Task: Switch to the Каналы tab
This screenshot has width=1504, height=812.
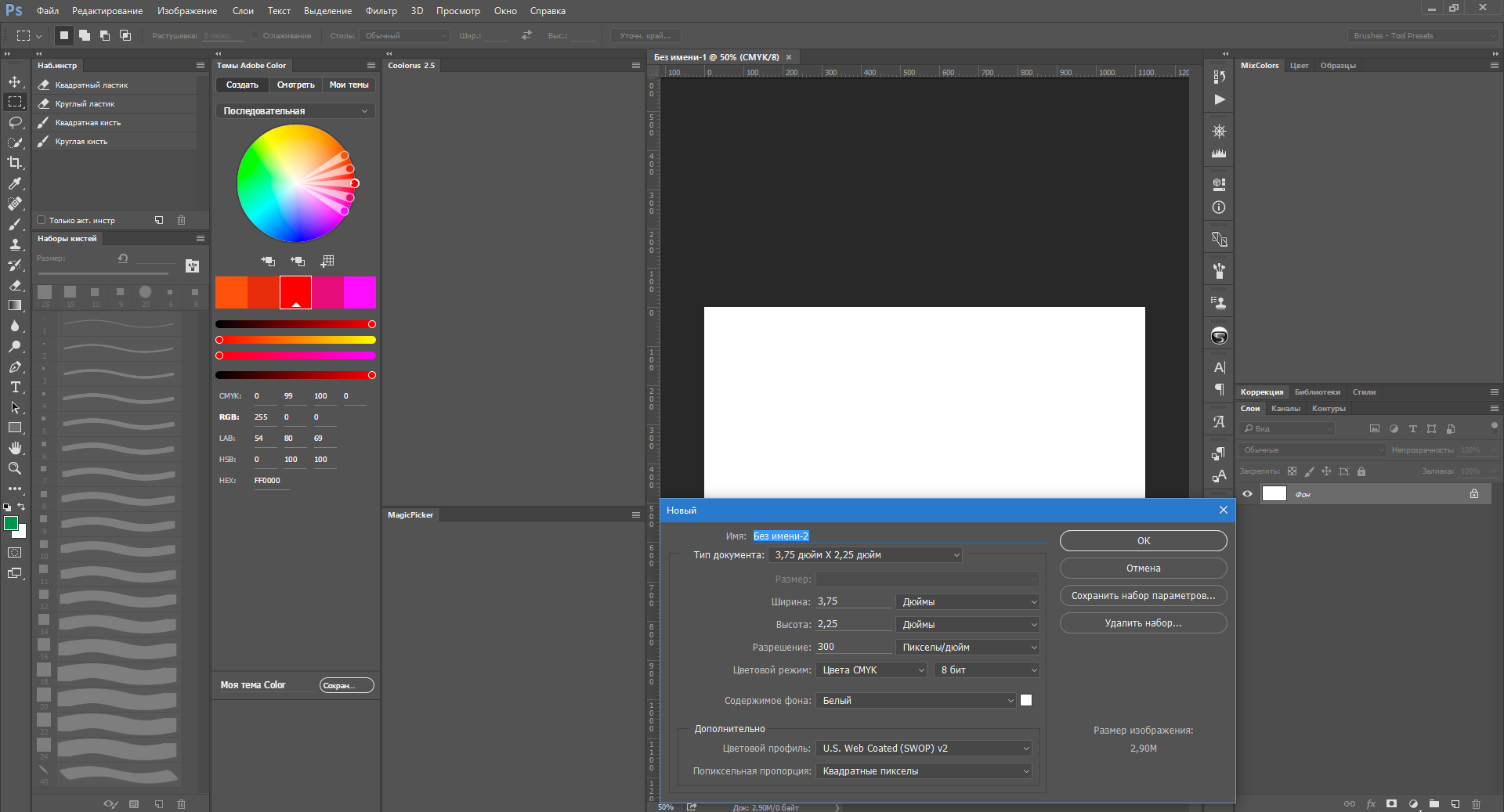Action: 1285,409
